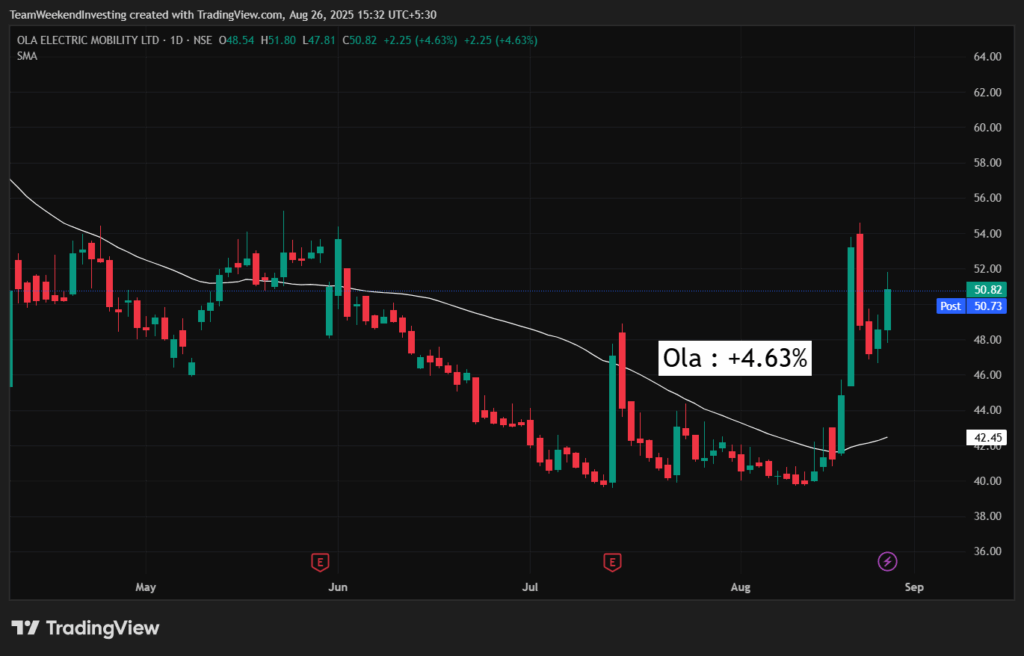The width and height of the screenshot is (1024, 656).
Task: Click the Aug label on time axis
Action: pyautogui.click(x=740, y=587)
